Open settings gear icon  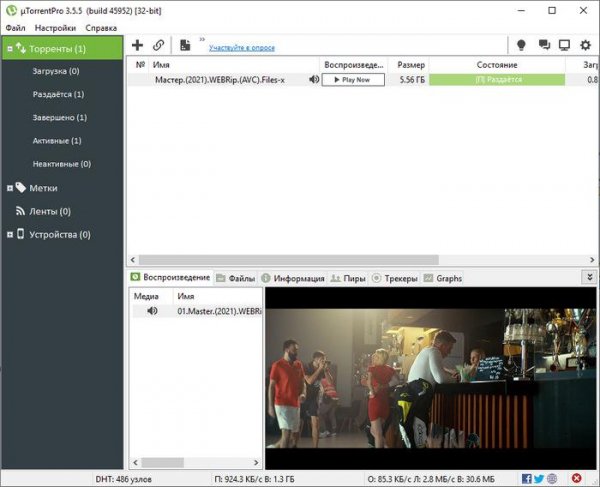point(585,45)
